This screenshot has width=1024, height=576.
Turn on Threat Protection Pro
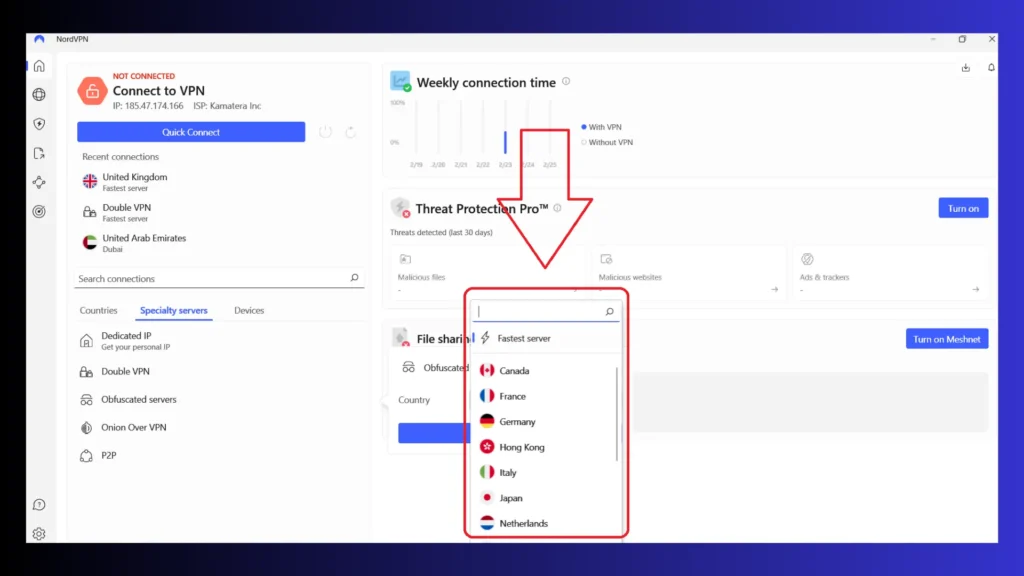pyautogui.click(x=963, y=208)
